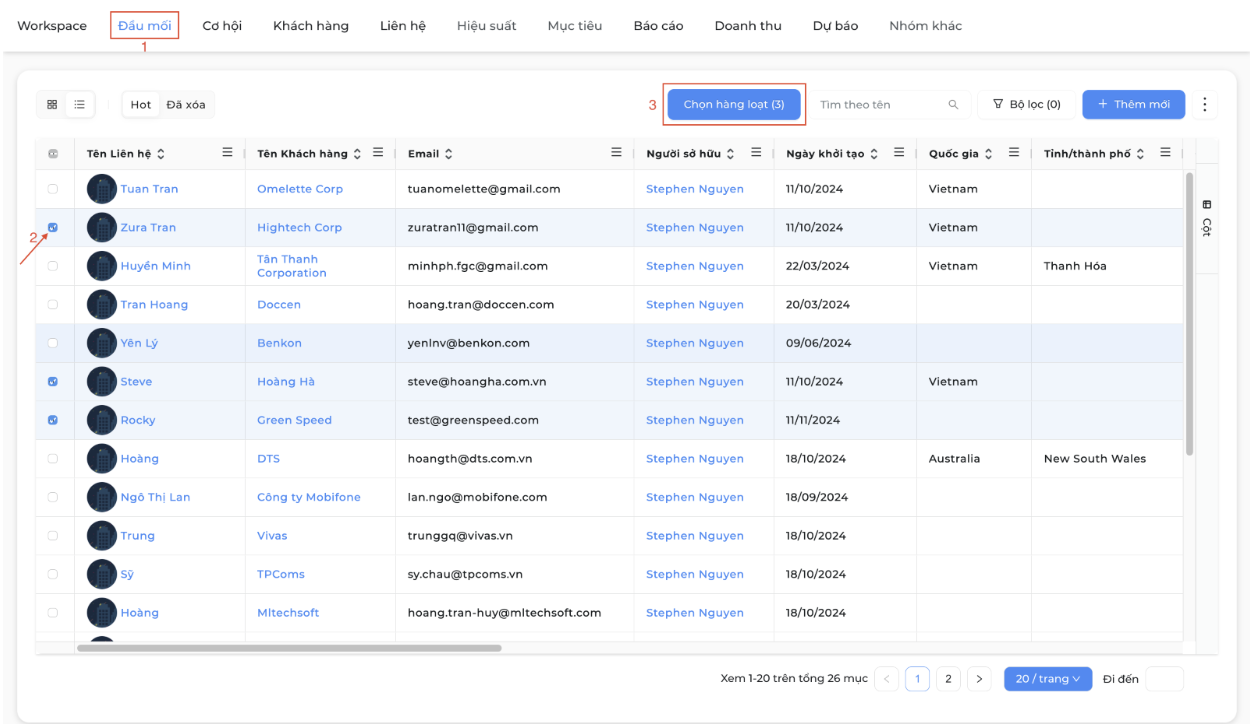1250x726 pixels.
Task: Open the Workspace tab
Action: click(x=52, y=26)
